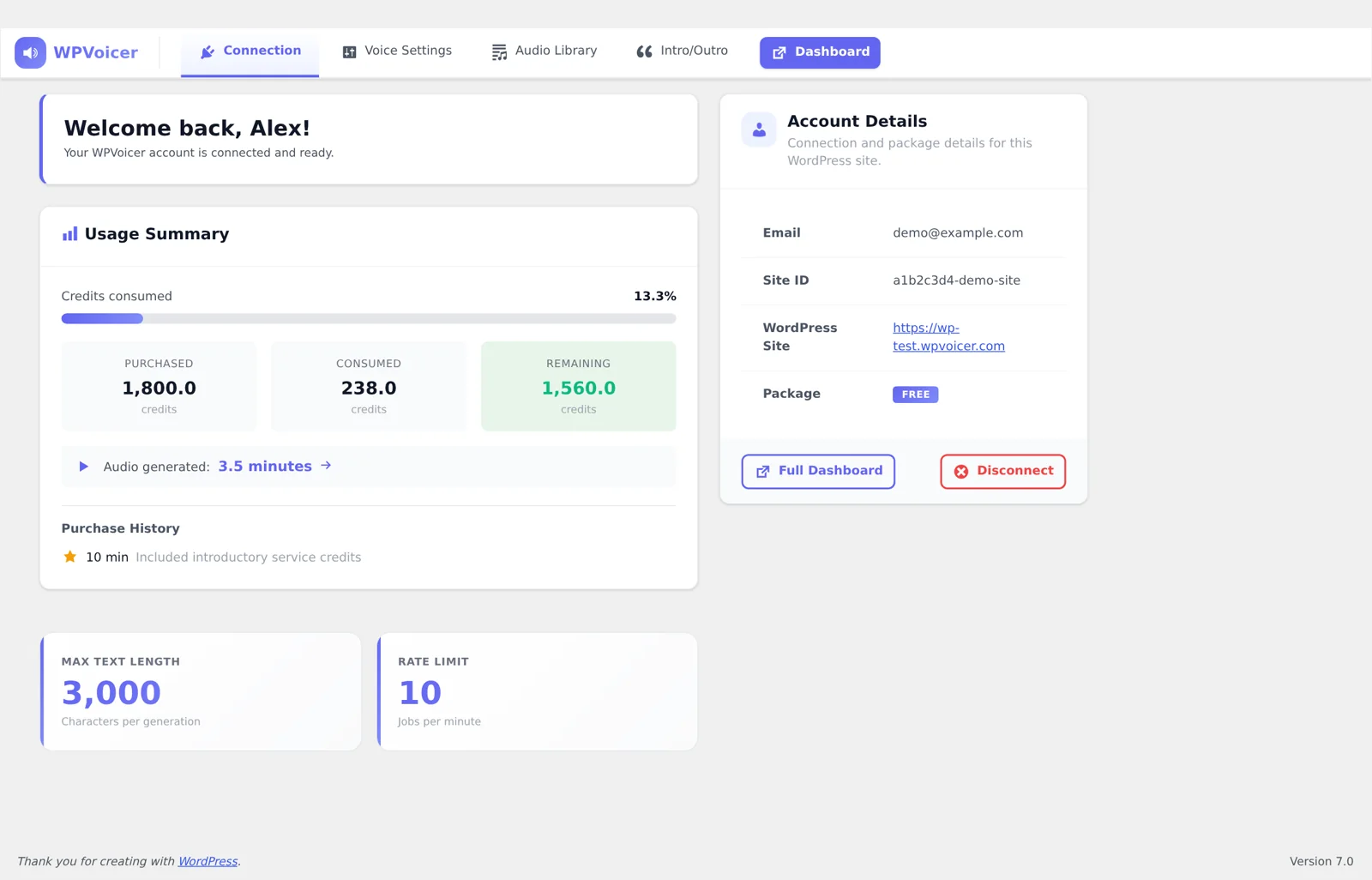Follow the WordPress footer link

(208, 861)
